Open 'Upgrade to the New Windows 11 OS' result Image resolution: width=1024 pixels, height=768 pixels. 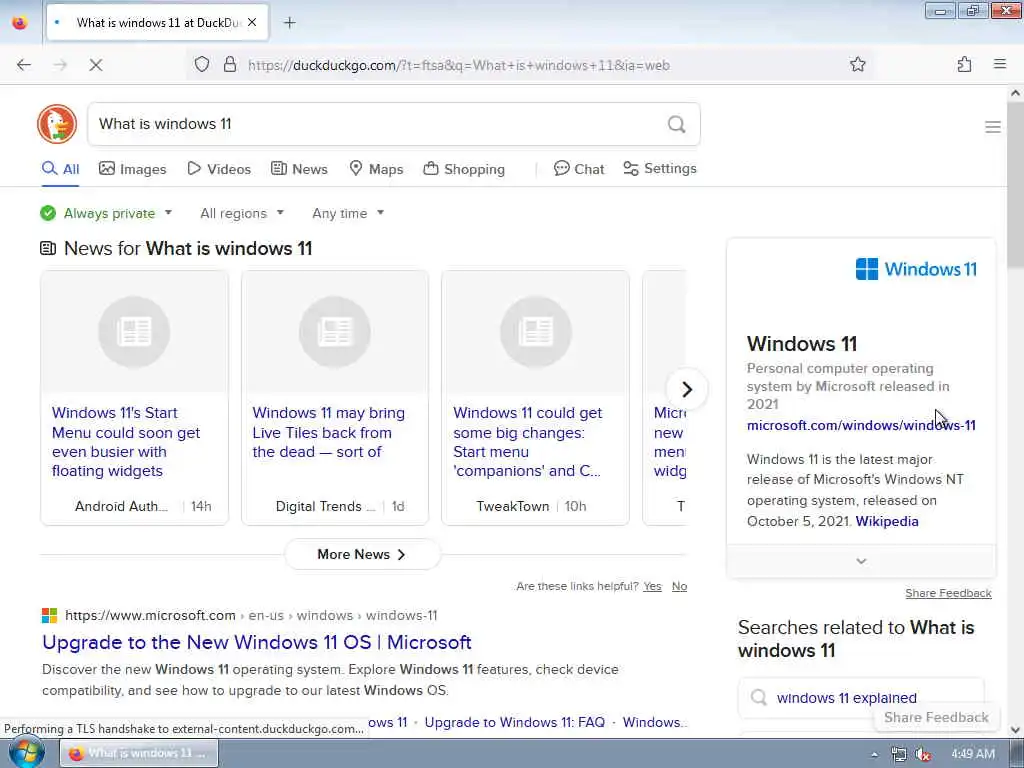pos(257,642)
